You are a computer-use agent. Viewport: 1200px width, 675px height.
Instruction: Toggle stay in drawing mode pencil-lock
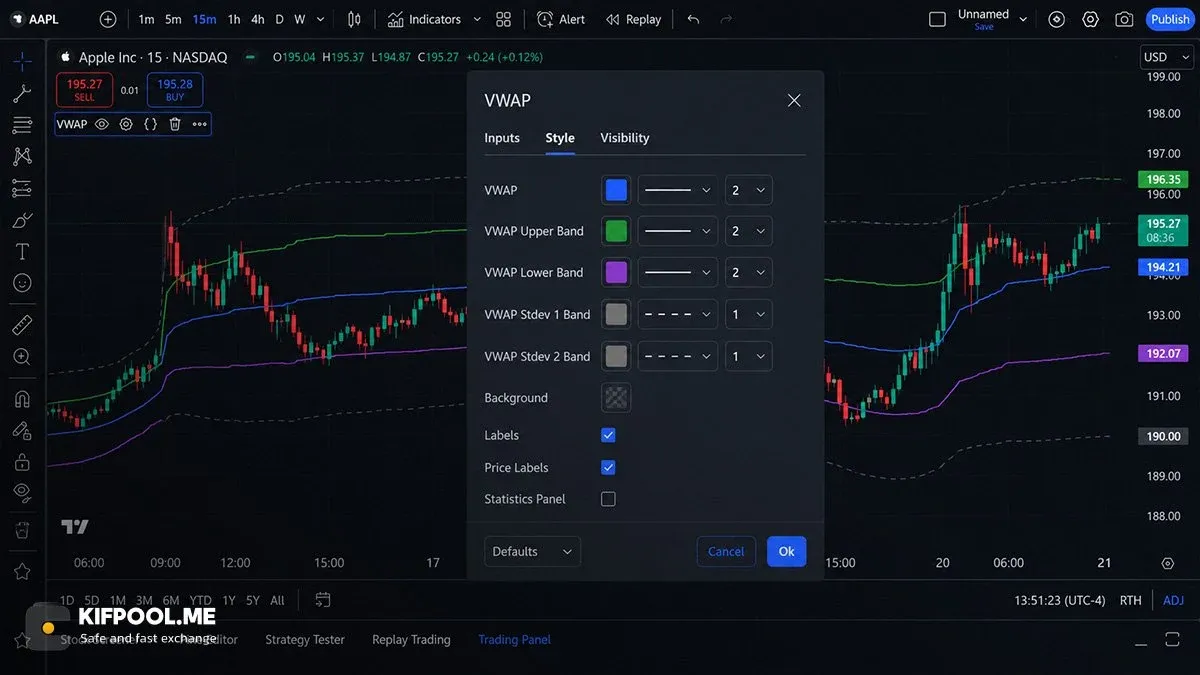pos(22,430)
